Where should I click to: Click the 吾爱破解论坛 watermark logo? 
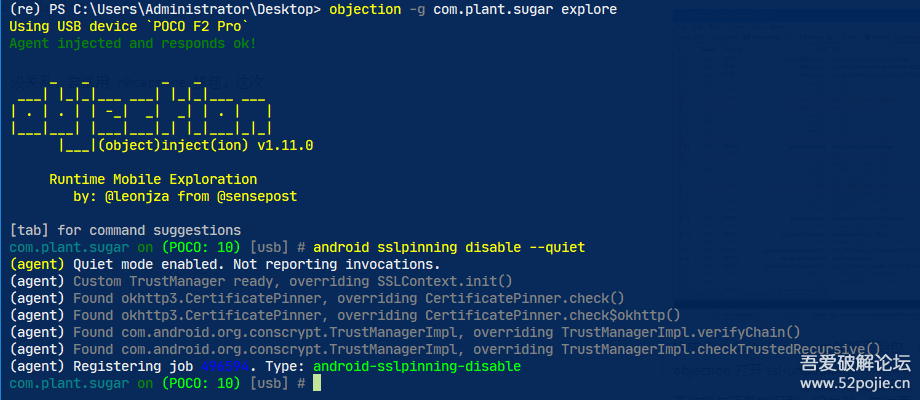855,362
